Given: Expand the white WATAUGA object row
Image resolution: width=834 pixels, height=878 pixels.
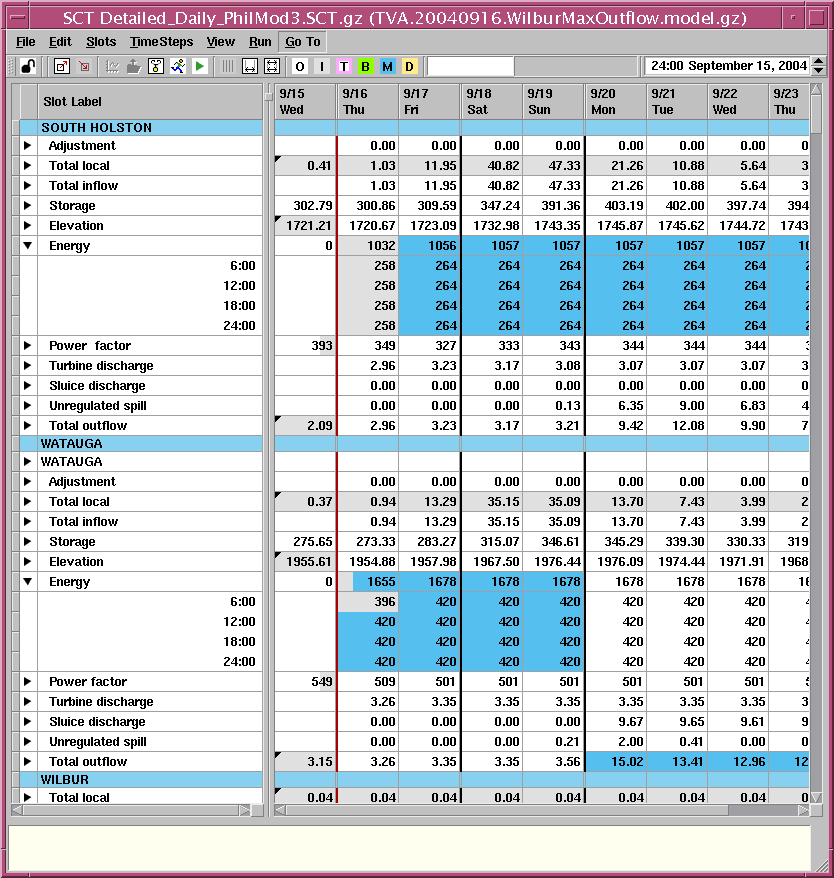Looking at the screenshot, I should pos(27,462).
